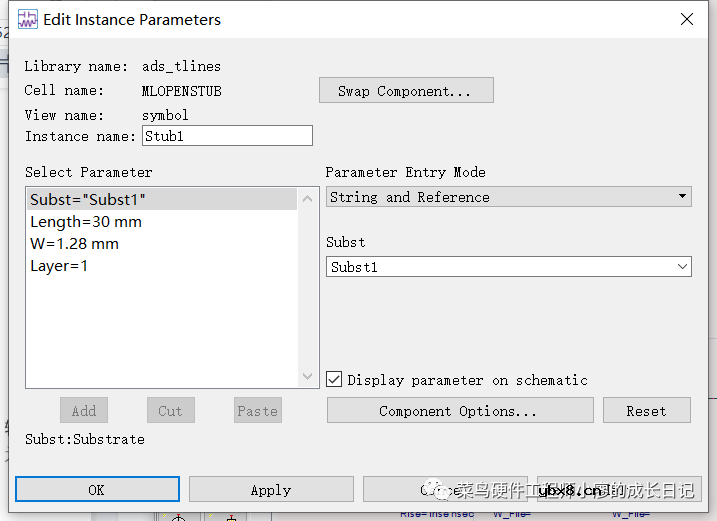Open Component Options

[459, 411]
